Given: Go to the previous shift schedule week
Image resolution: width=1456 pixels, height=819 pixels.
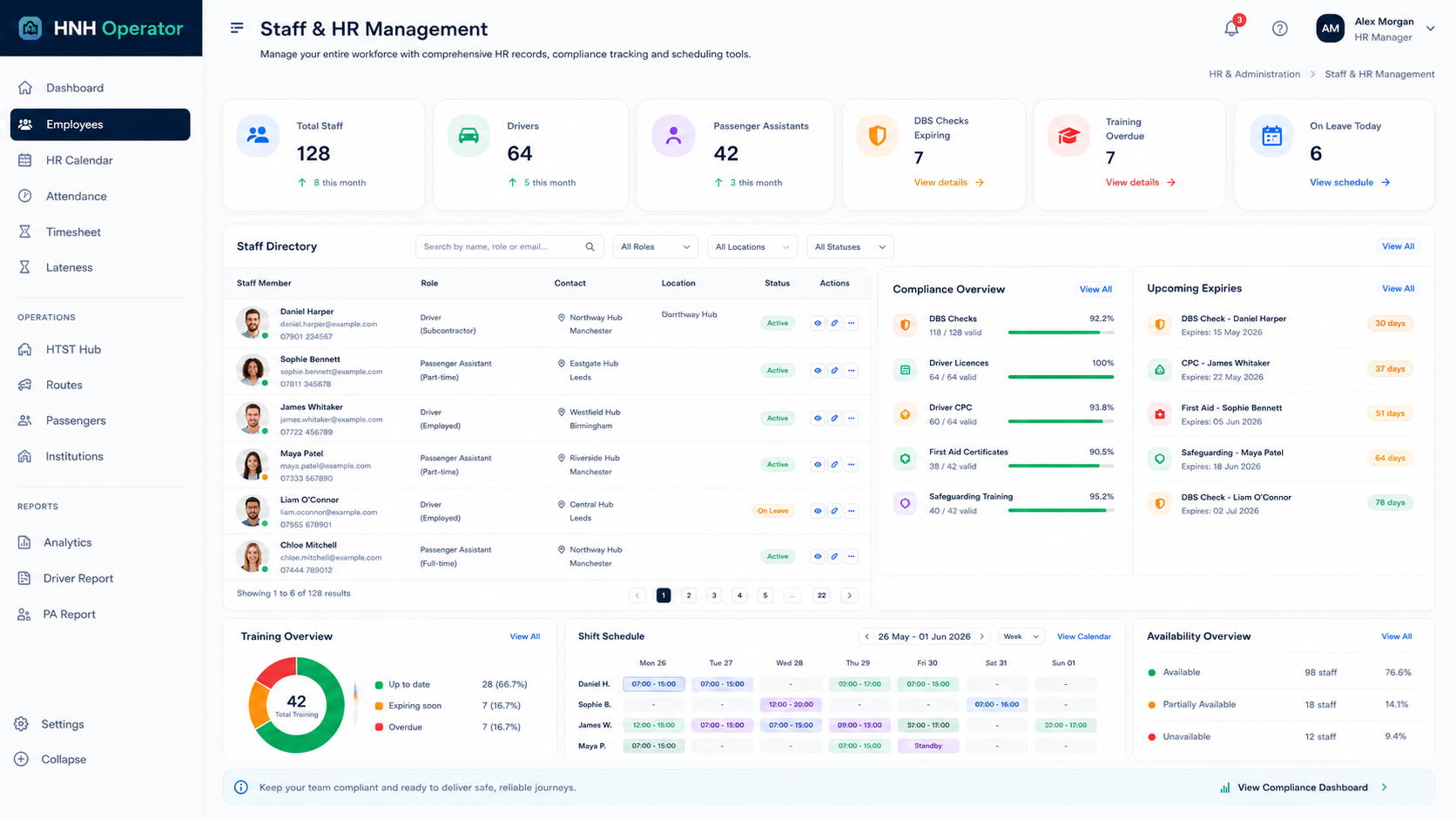Looking at the screenshot, I should click(x=866, y=636).
